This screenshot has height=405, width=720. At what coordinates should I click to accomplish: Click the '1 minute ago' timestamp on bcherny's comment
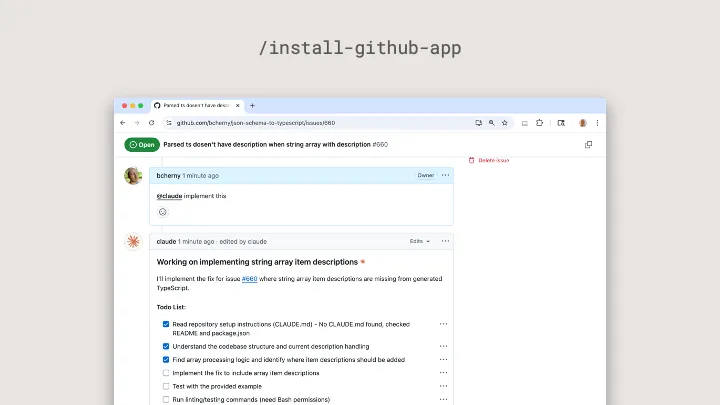point(201,175)
